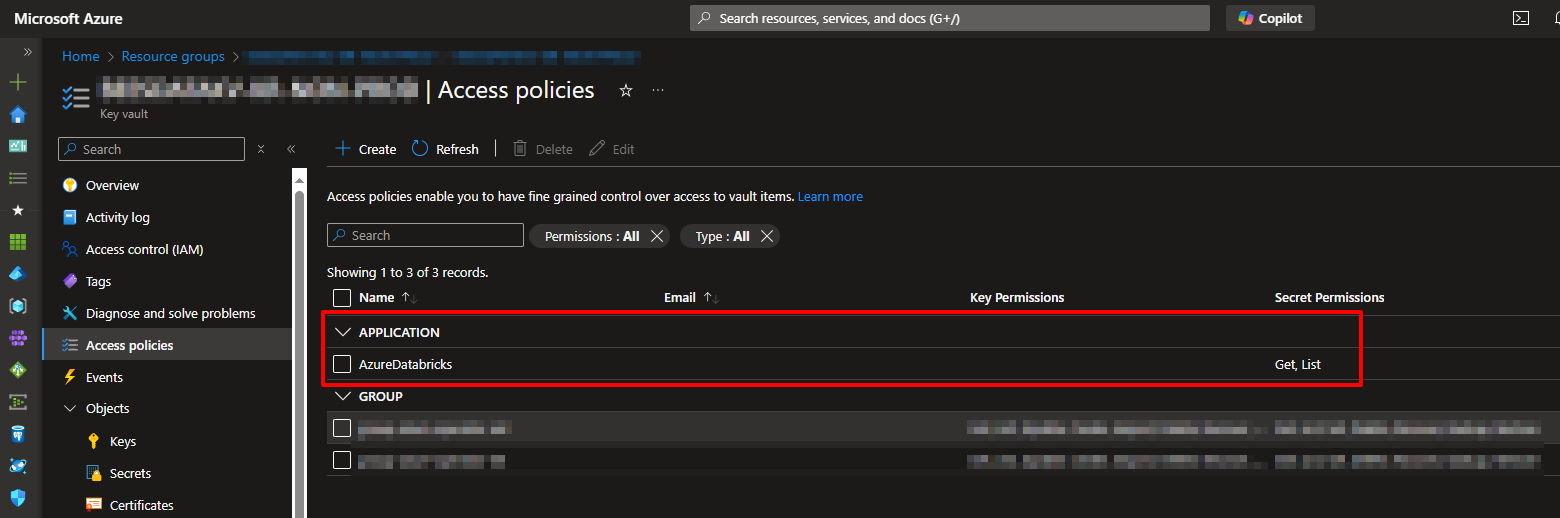The height and width of the screenshot is (518, 1560).
Task: Expand the Azure portal left rail
Action: pos(27,51)
